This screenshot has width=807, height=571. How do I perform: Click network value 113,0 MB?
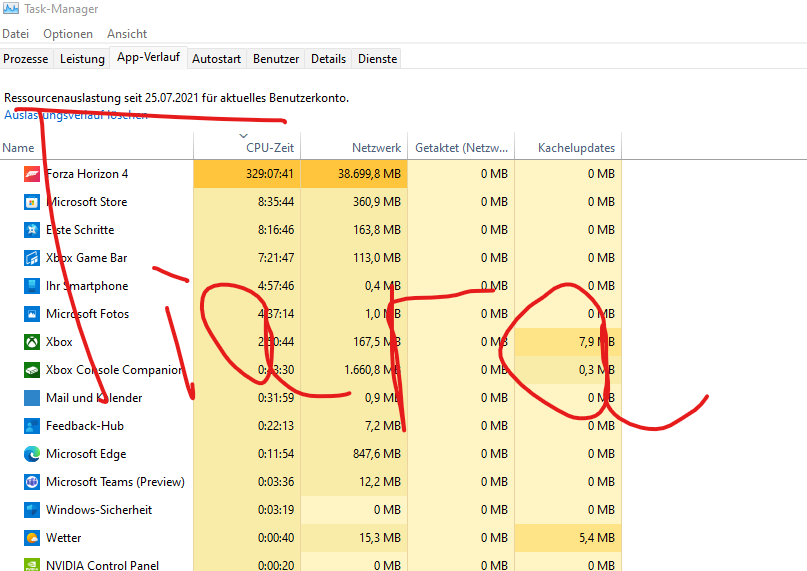377,258
